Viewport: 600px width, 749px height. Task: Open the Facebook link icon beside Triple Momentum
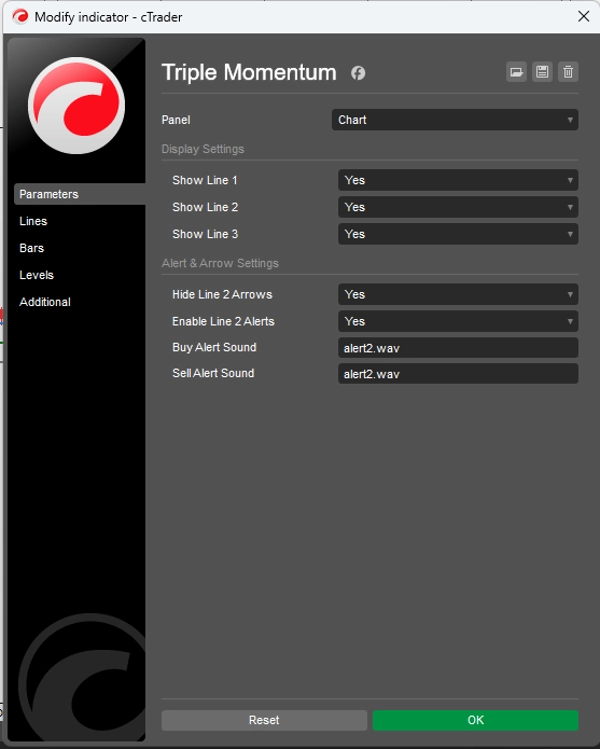coord(358,73)
